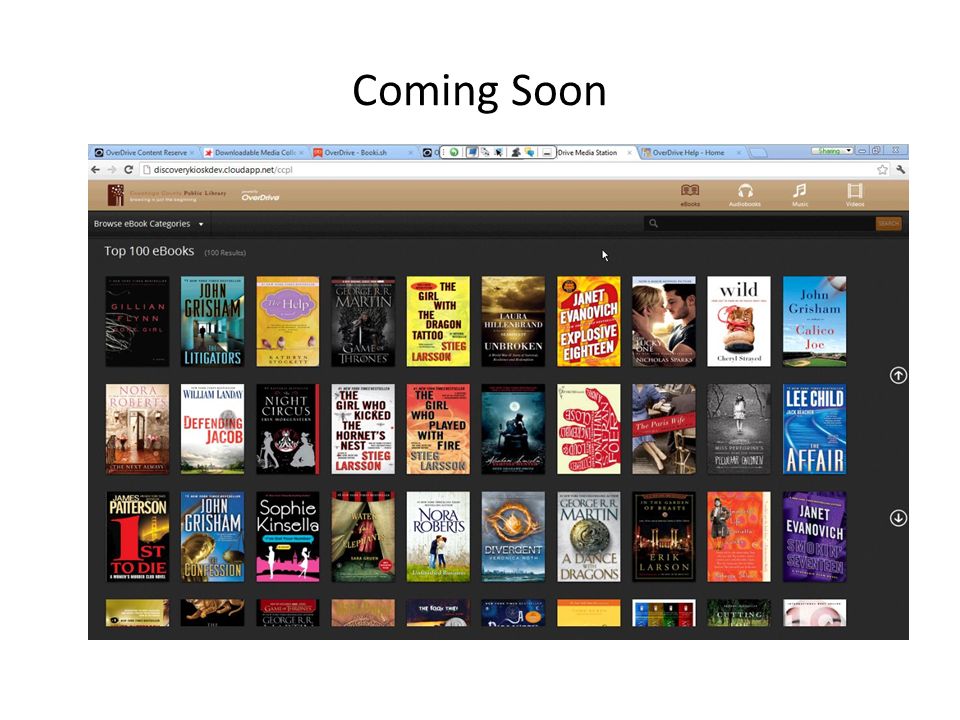960x720 pixels.
Task: Open the Audiobooks headphones icon
Action: point(744,191)
